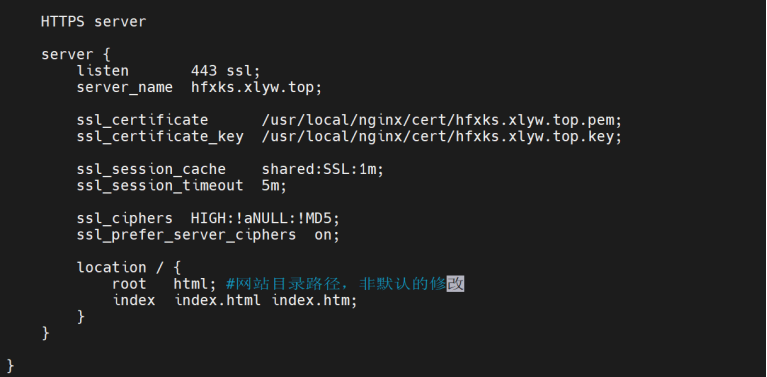Click the 'HIGH:!aNULL:!MD5;' cipher string

tap(265, 219)
